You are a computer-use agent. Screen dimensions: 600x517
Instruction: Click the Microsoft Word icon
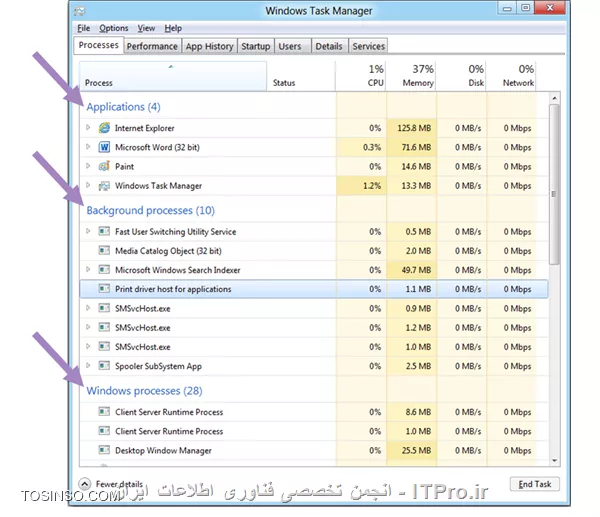(x=104, y=147)
